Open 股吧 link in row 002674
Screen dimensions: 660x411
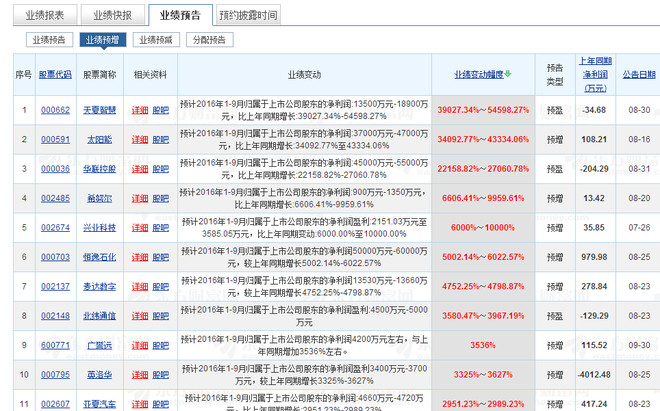[160, 227]
